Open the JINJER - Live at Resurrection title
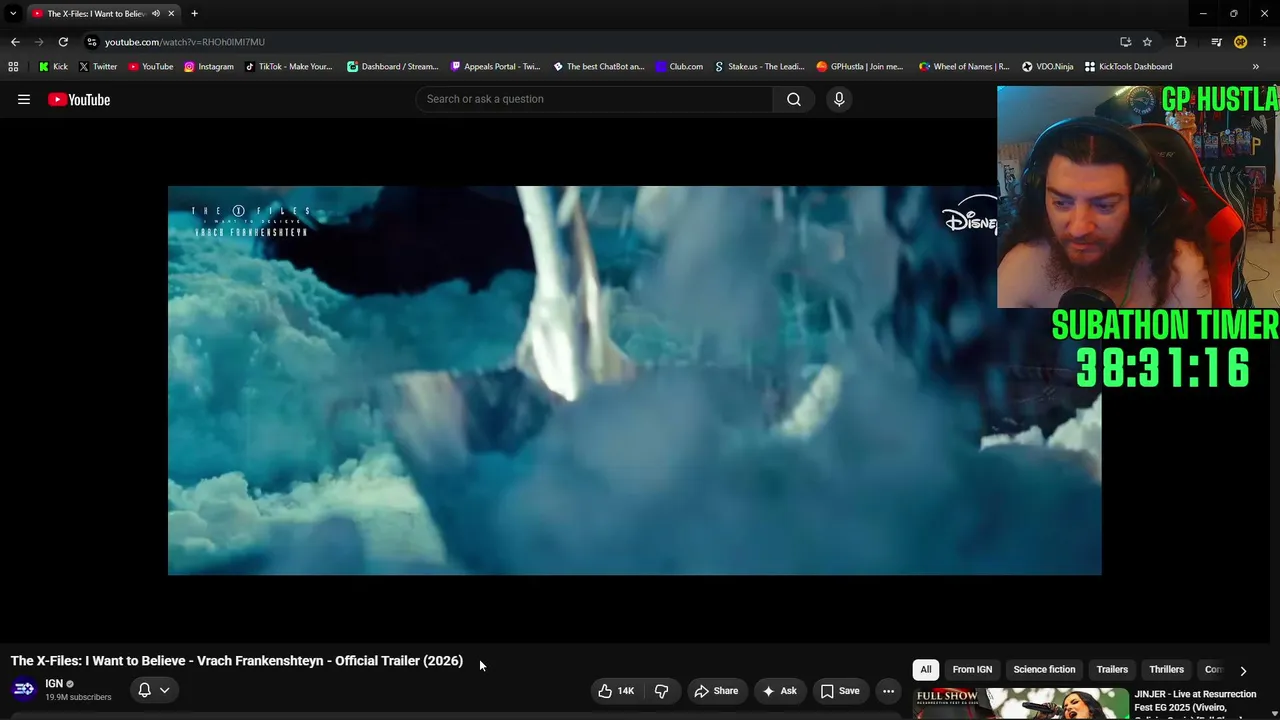The height and width of the screenshot is (720, 1280). (1195, 702)
